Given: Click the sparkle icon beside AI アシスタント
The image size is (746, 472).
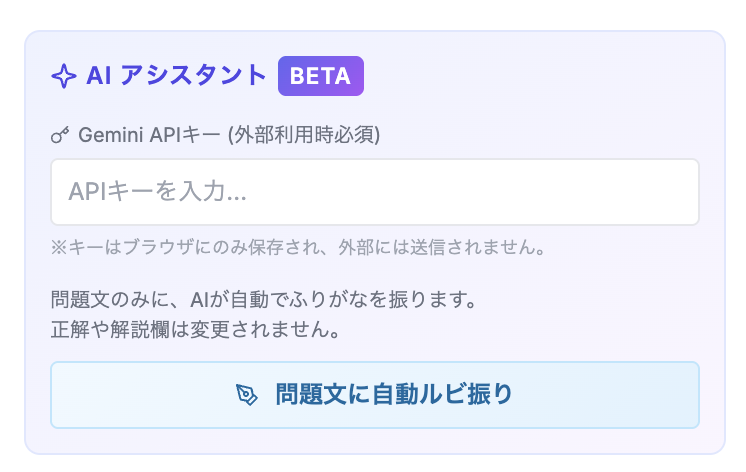Looking at the screenshot, I should 63,77.
